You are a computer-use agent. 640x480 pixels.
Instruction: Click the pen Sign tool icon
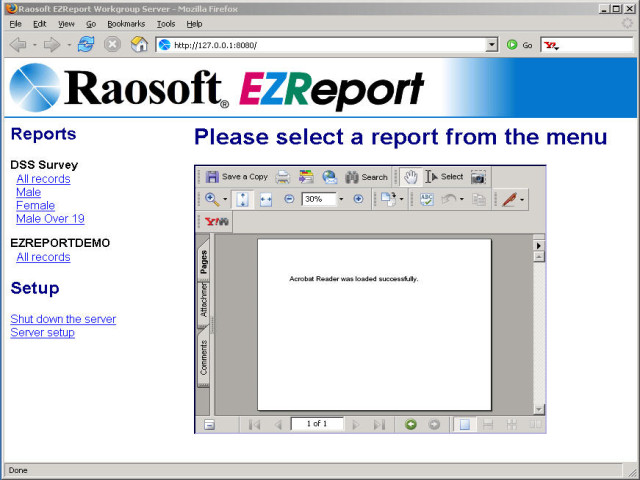coord(509,199)
